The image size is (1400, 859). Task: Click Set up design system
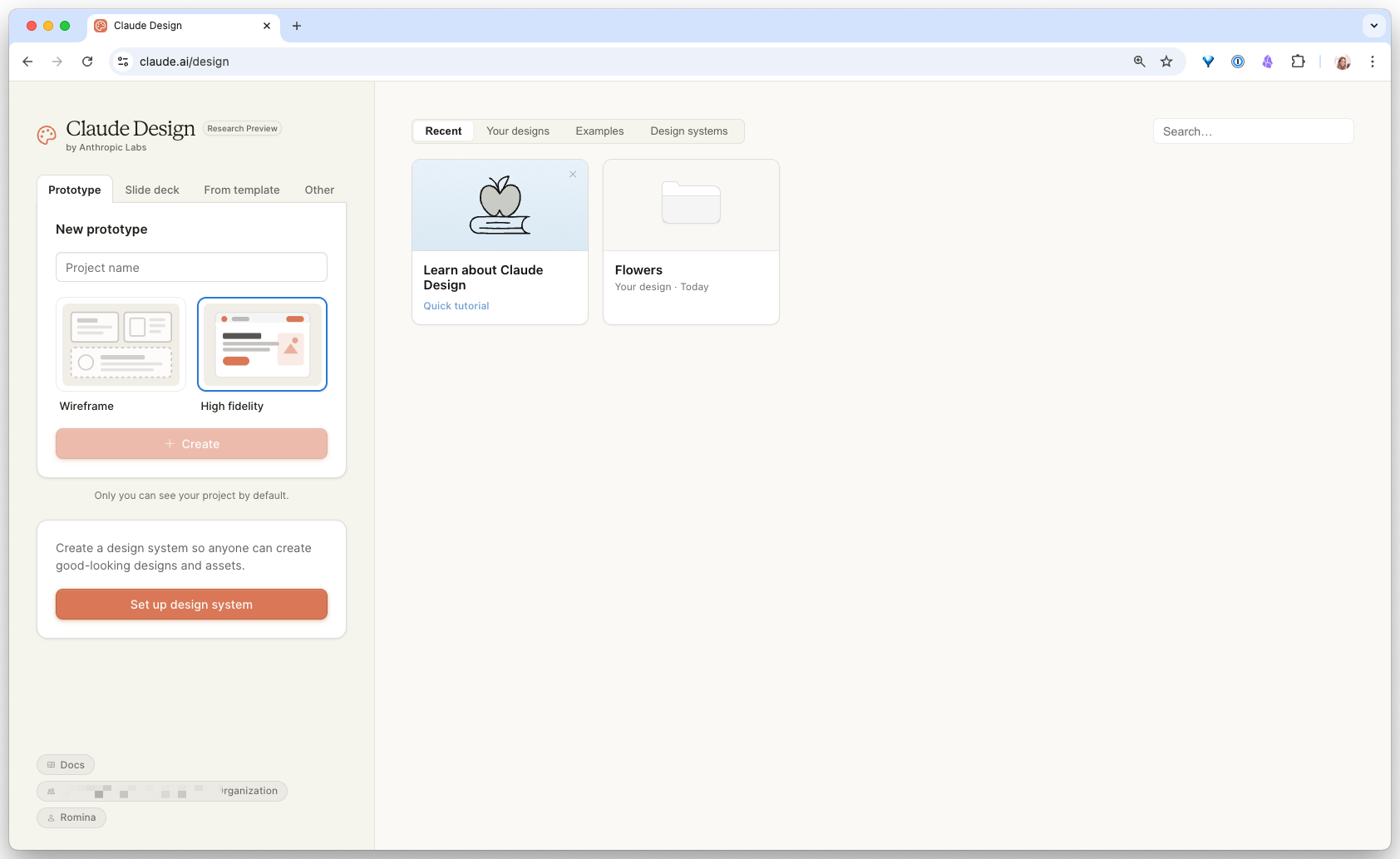tap(191, 605)
